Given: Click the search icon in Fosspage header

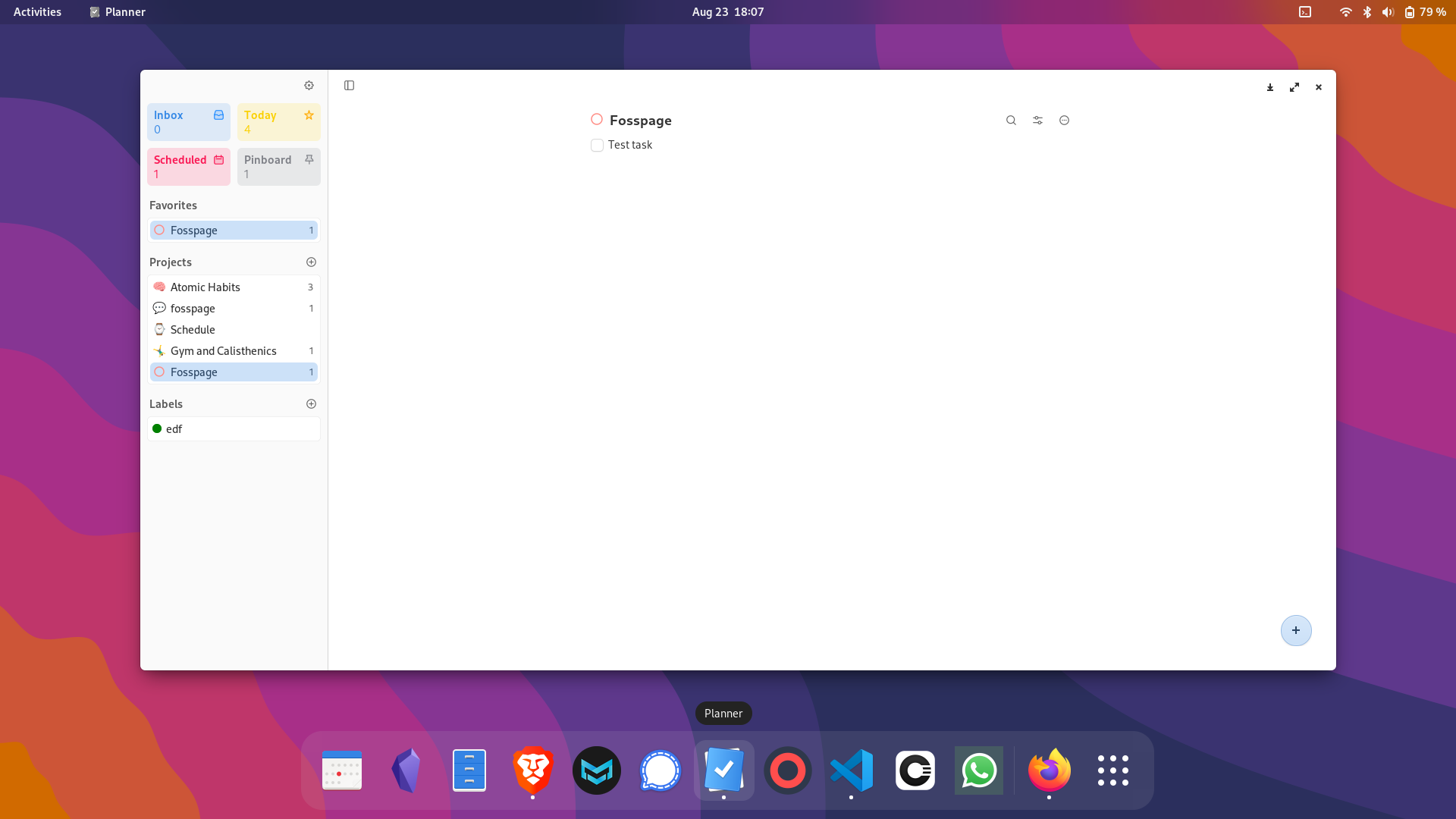Looking at the screenshot, I should 1011,121.
